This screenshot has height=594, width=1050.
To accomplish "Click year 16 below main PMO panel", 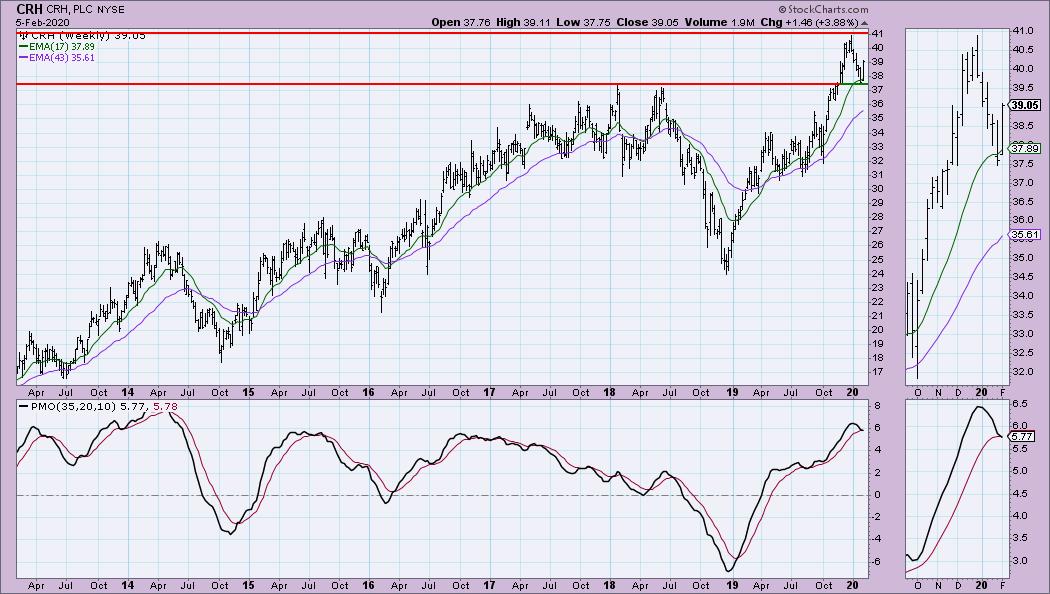I will (368, 585).
